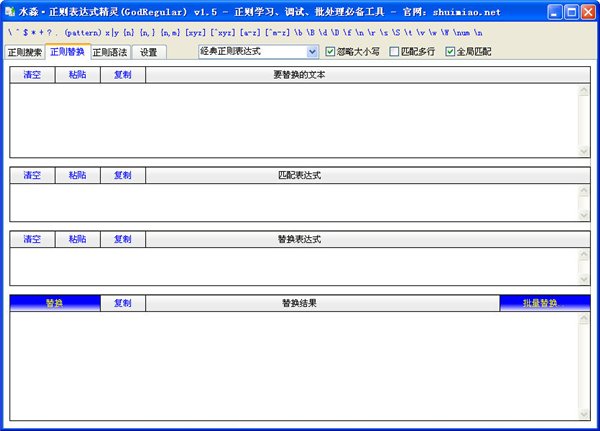Viewport: 600px width, 431px height.
Task: Click scroll-down arrow of 替换表达式 box
Action: click(584, 279)
